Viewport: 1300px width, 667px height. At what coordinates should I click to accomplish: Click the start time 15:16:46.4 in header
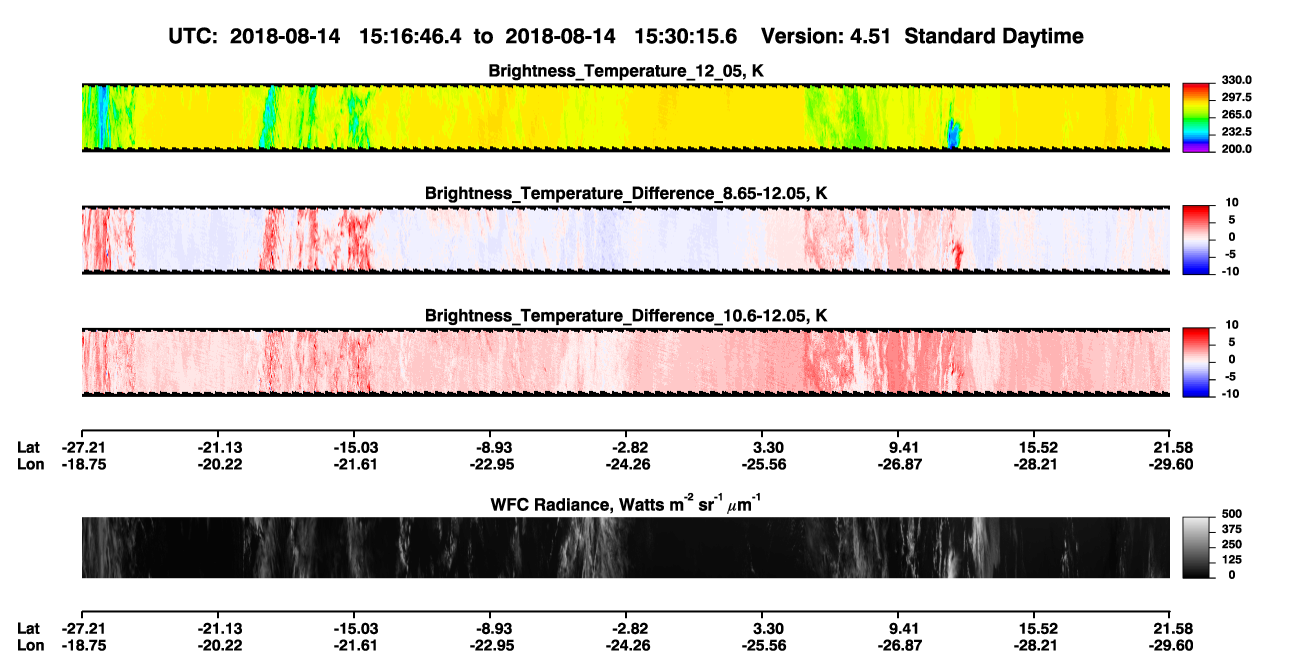[x=410, y=36]
